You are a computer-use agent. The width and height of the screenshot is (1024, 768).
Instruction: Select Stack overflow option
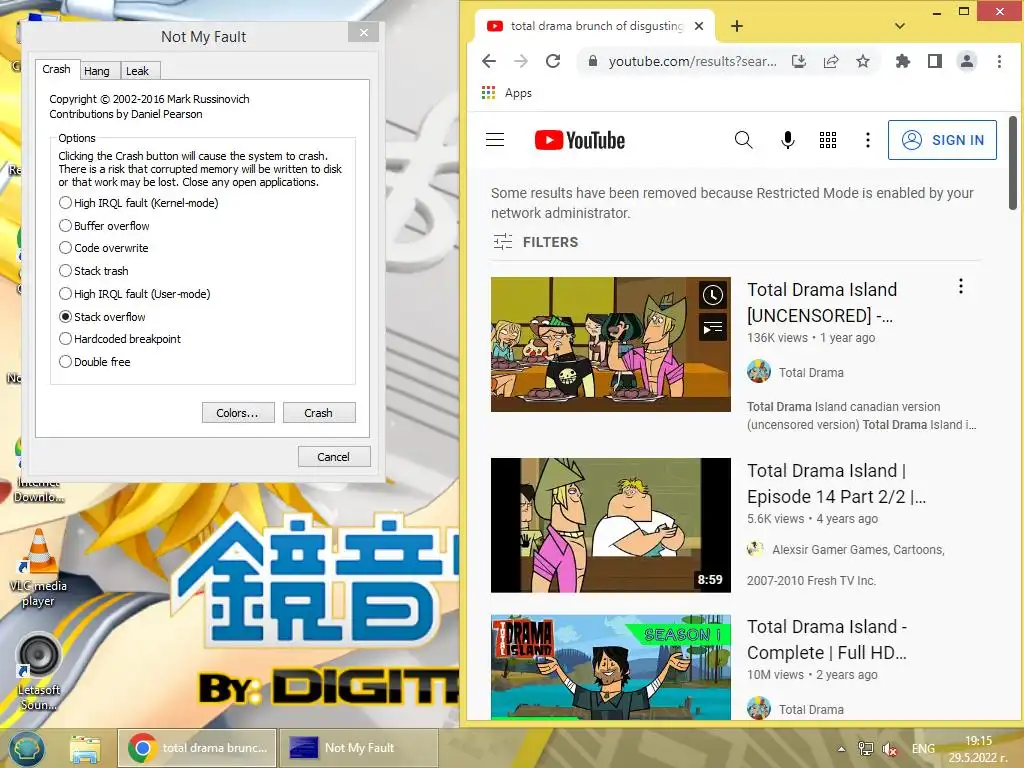pos(103,317)
